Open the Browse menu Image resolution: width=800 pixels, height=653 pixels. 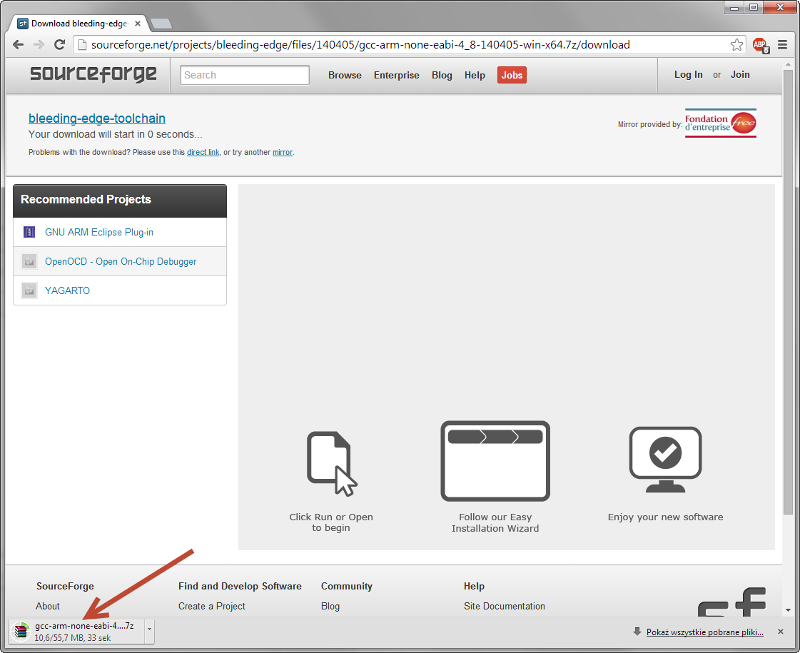click(x=345, y=75)
